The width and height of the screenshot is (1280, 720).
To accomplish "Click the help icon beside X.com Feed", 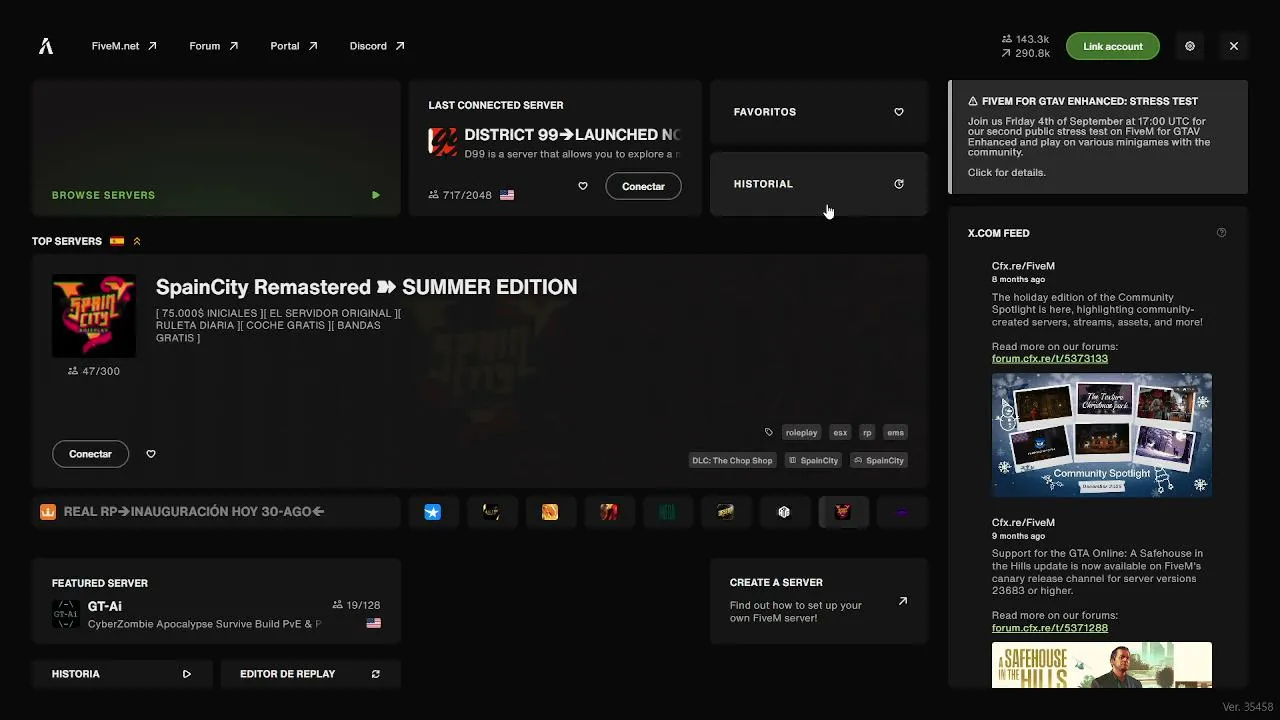I will (x=1221, y=233).
